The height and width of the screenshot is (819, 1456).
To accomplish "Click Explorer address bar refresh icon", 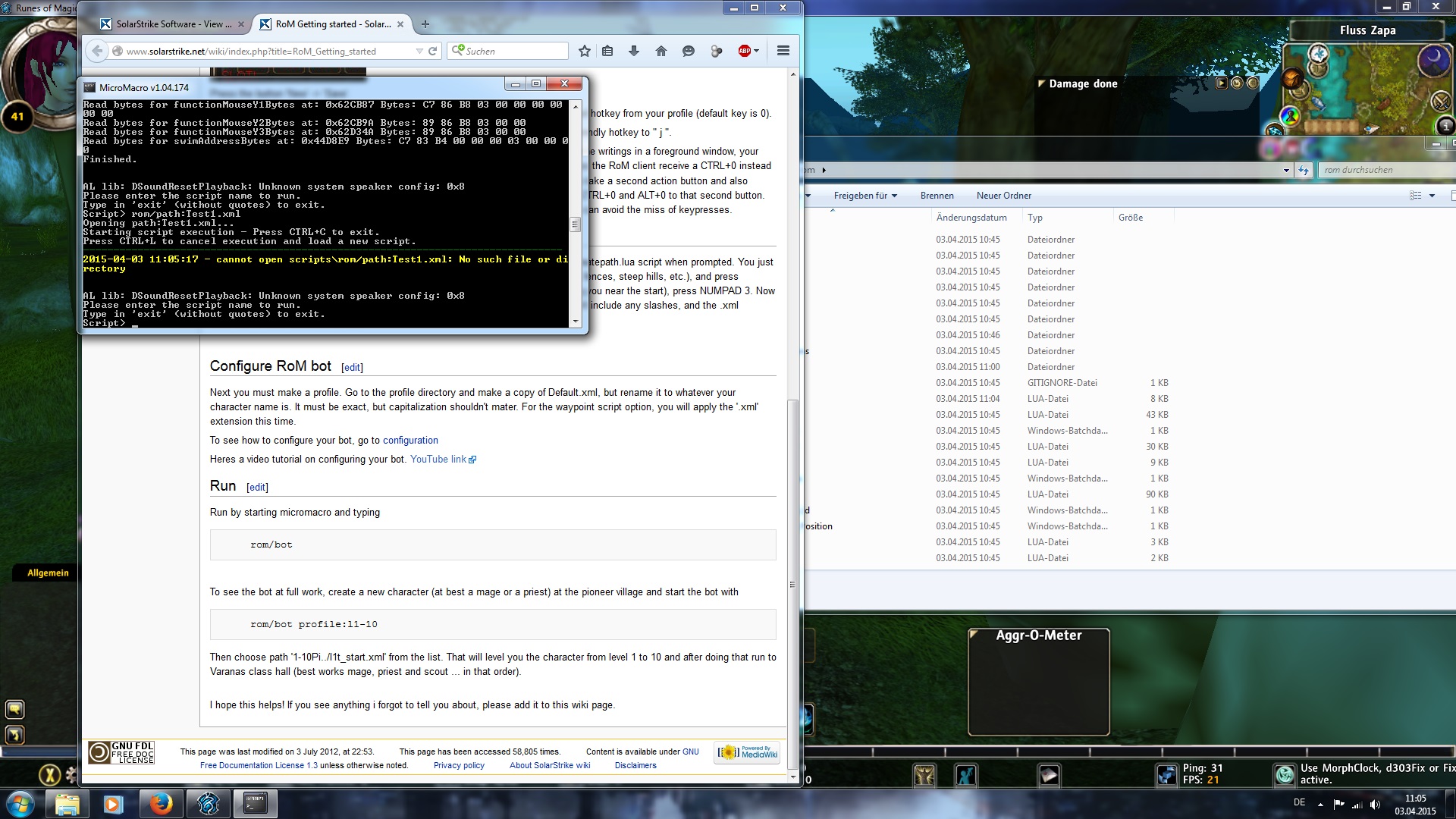I will pyautogui.click(x=1304, y=170).
